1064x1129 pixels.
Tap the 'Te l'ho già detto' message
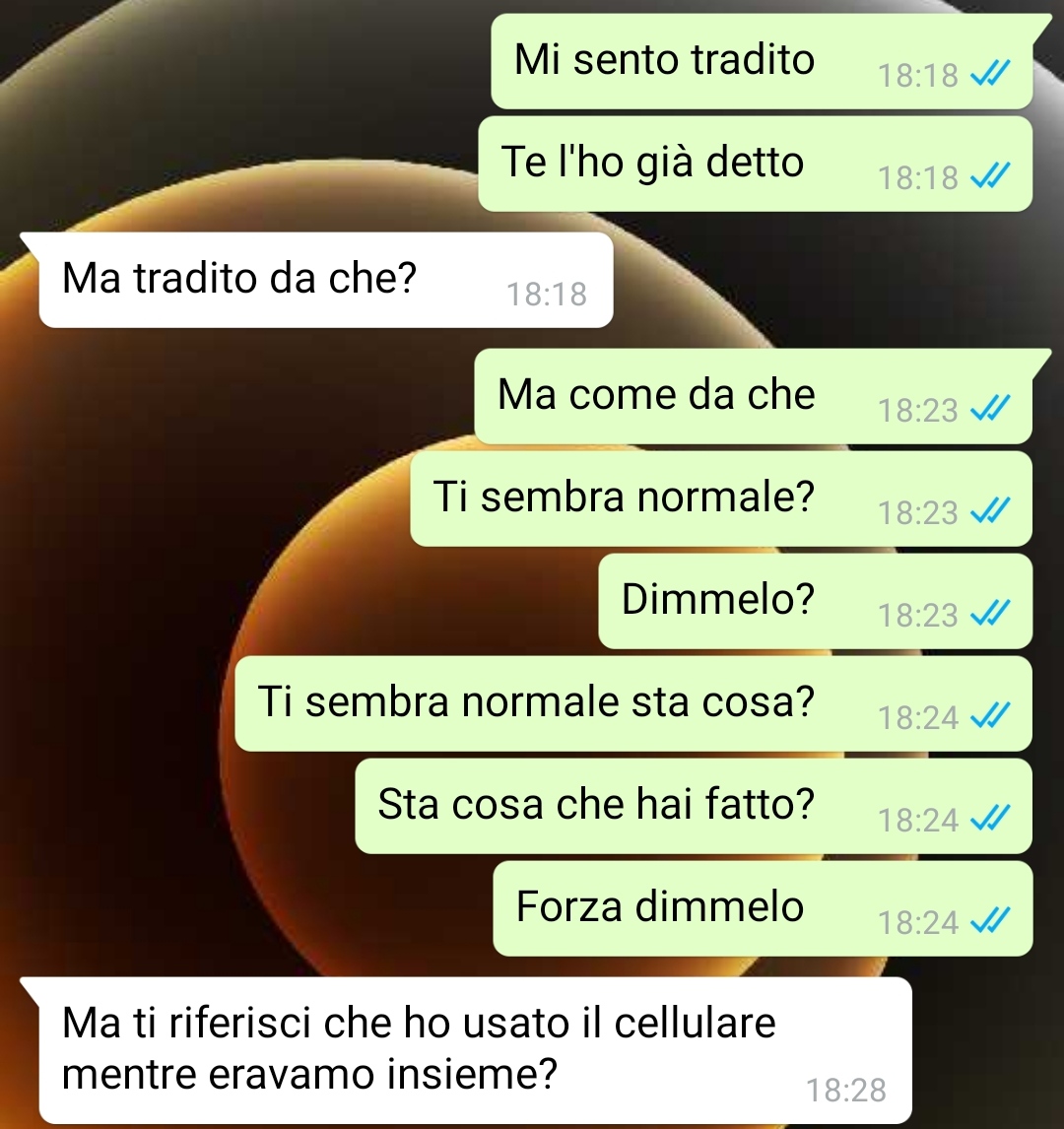[756, 165]
